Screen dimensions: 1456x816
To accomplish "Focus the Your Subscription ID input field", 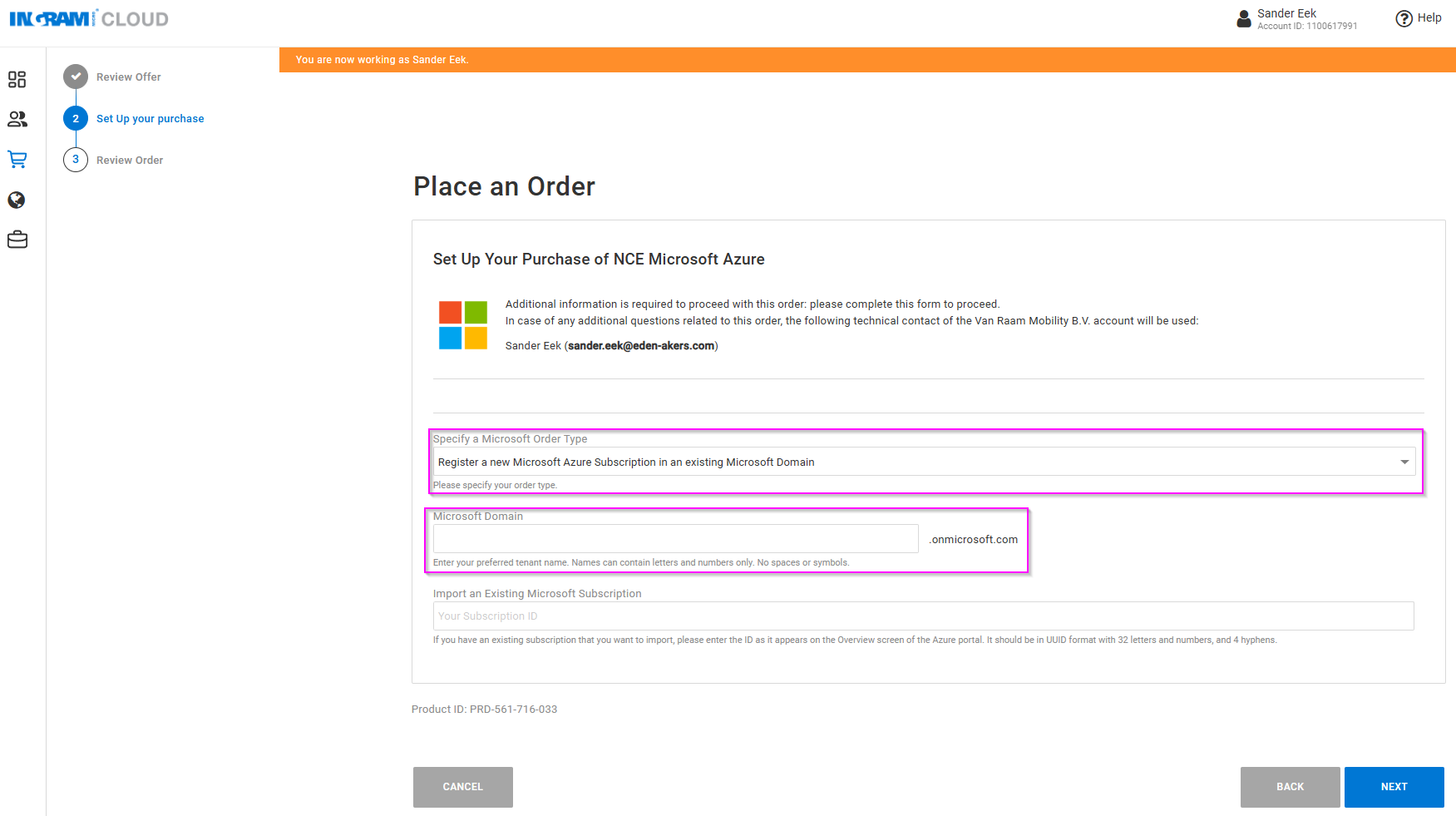I will click(x=923, y=616).
